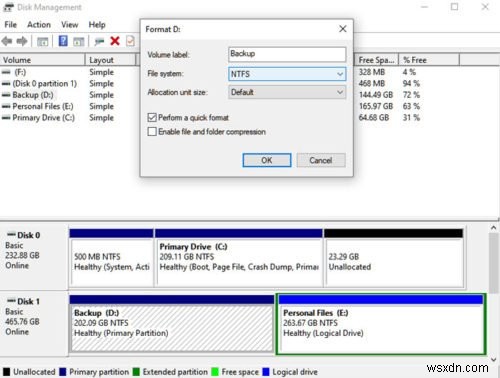
Task: Toggle the Show/Hide Action Pane icon
Action: pyautogui.click(x=79, y=42)
